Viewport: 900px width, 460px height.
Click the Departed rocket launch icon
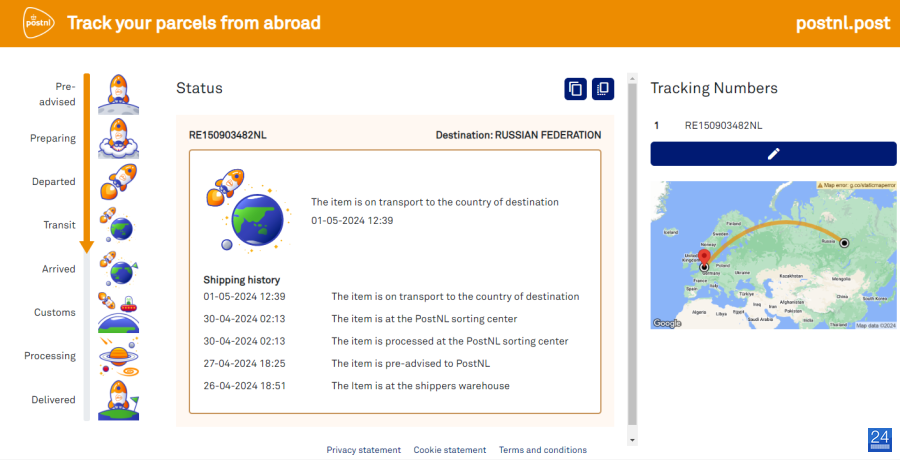pyautogui.click(x=118, y=181)
